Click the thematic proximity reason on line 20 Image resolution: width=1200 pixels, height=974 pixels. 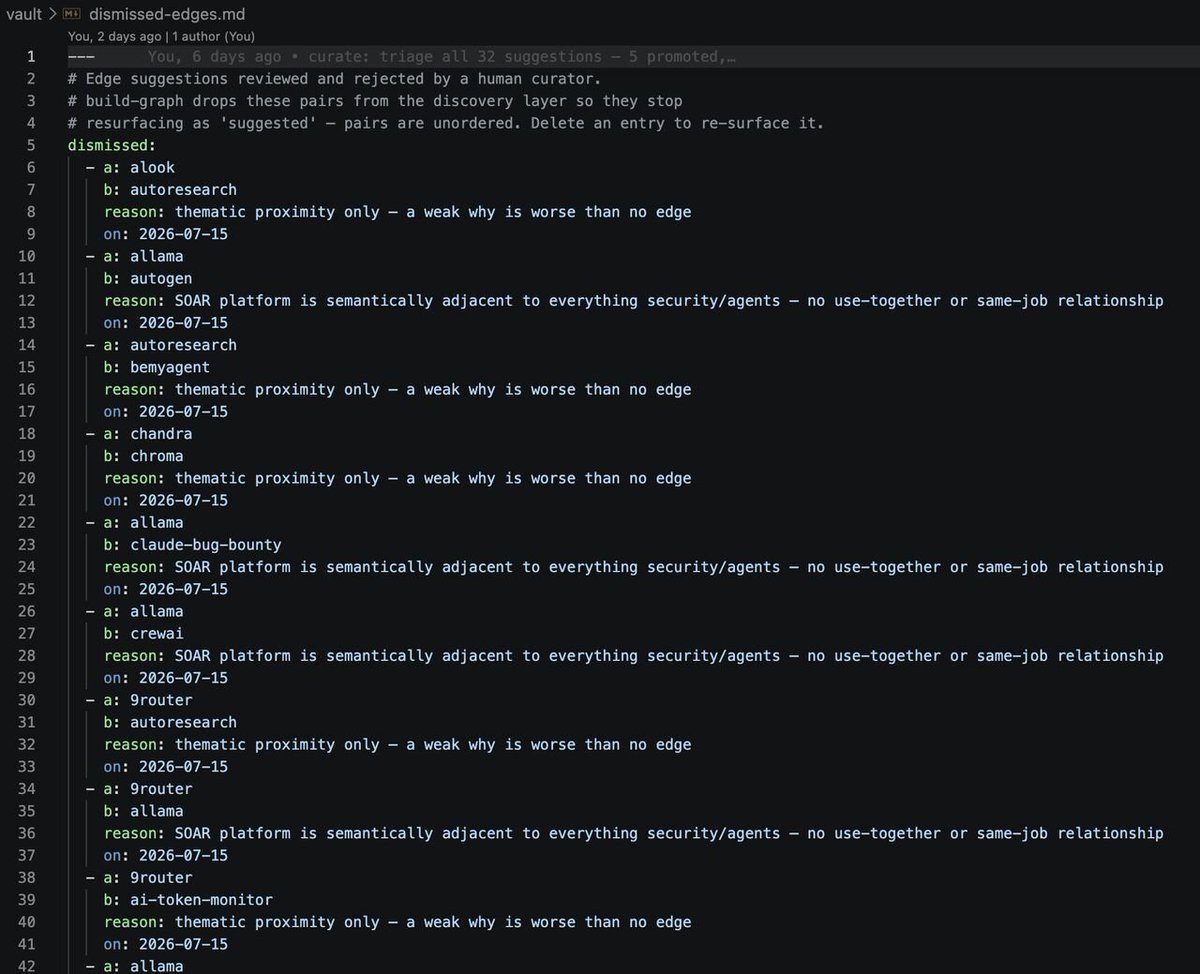click(433, 478)
